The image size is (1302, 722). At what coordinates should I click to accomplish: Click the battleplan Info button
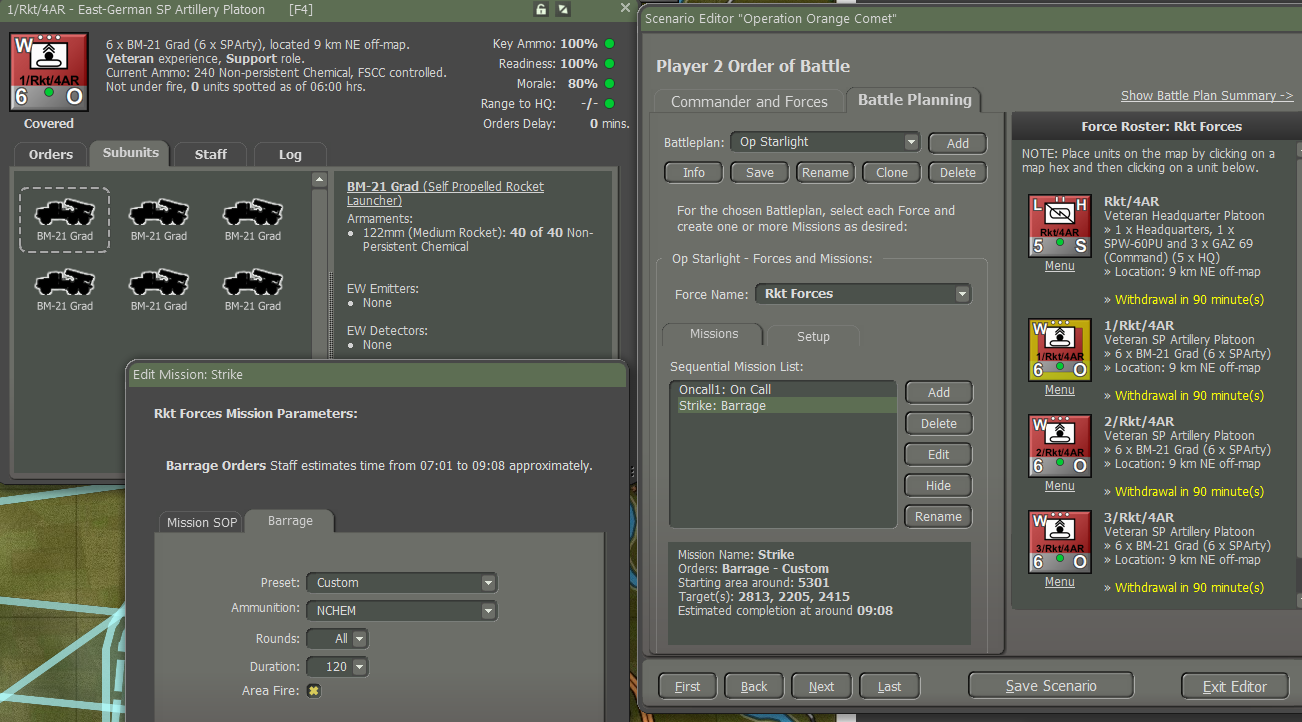pos(694,172)
